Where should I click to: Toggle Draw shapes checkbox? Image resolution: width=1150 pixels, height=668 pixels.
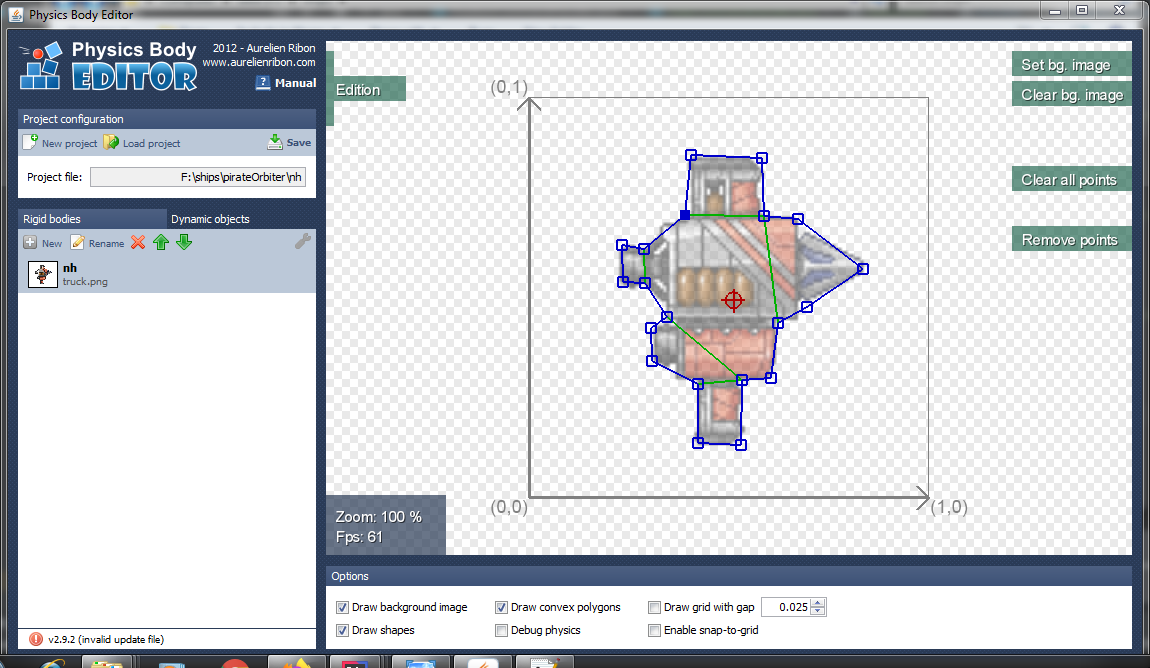(342, 630)
